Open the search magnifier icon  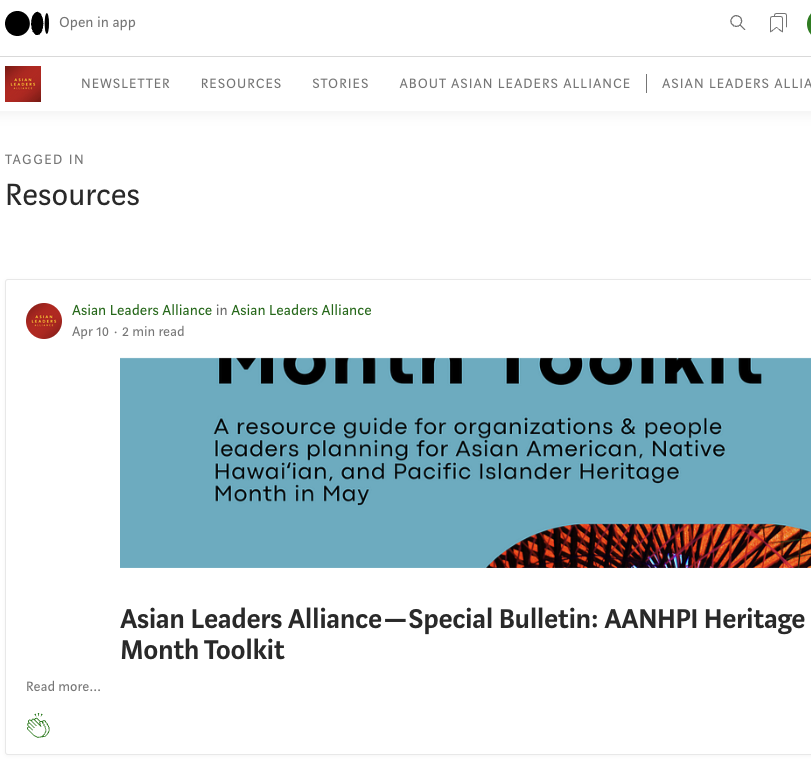point(738,23)
